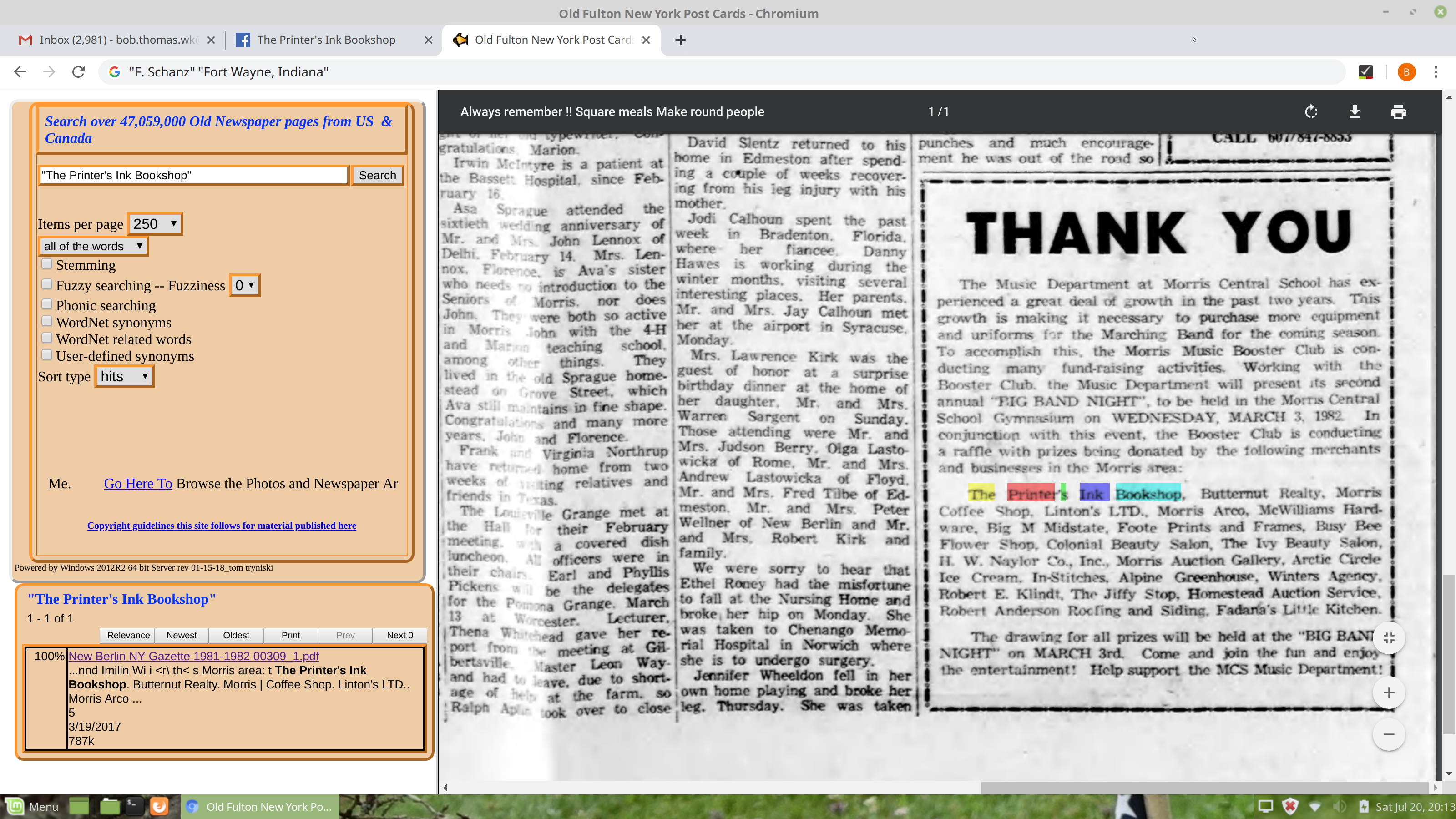
Task: Close the Old Fulton New York Post Cards tab
Action: pyautogui.click(x=646, y=40)
